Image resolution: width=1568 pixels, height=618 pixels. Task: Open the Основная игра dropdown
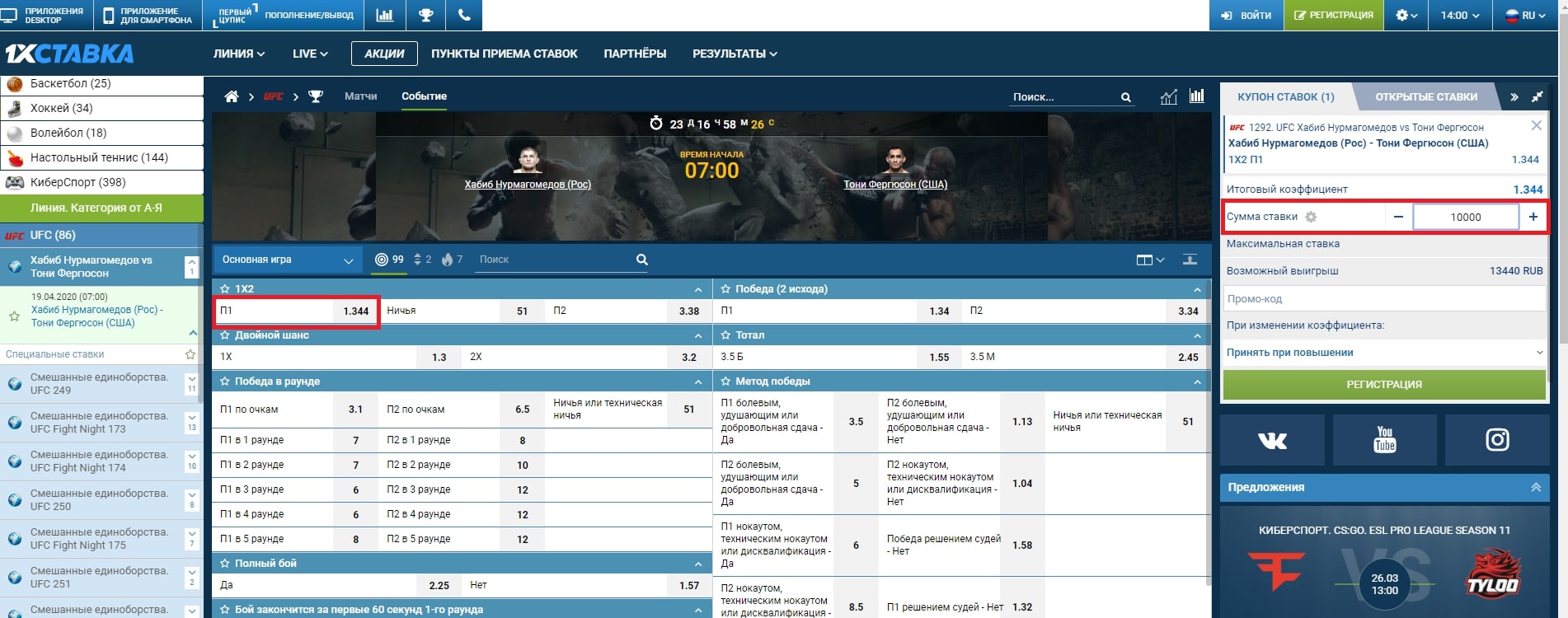[x=287, y=260]
